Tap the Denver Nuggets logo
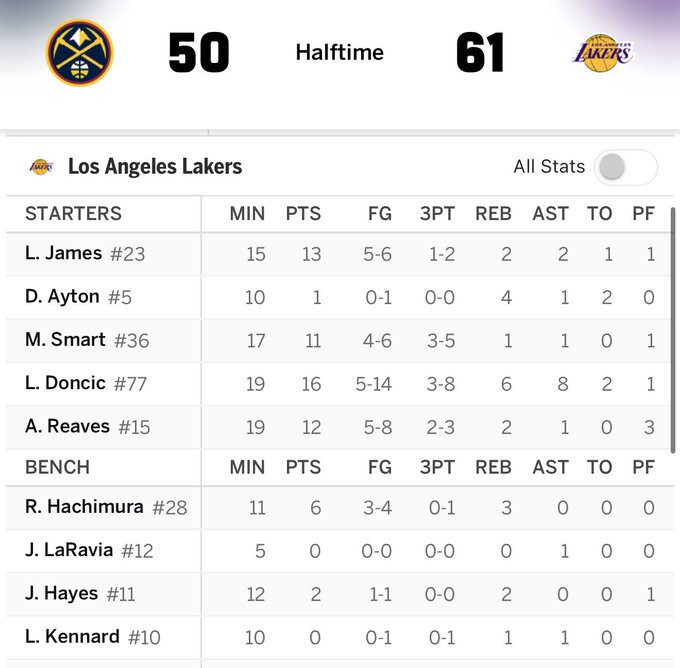680x668 pixels. coord(80,53)
